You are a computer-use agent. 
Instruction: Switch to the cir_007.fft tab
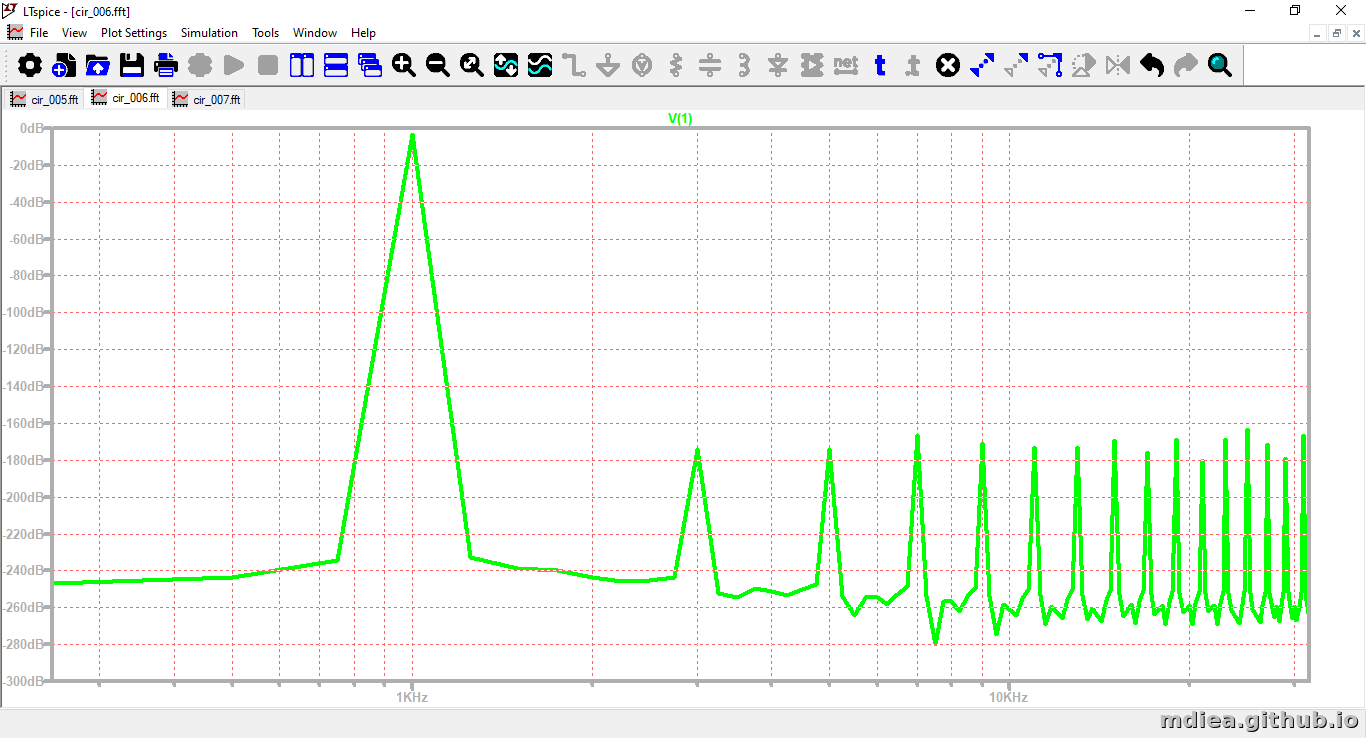pyautogui.click(x=206, y=99)
